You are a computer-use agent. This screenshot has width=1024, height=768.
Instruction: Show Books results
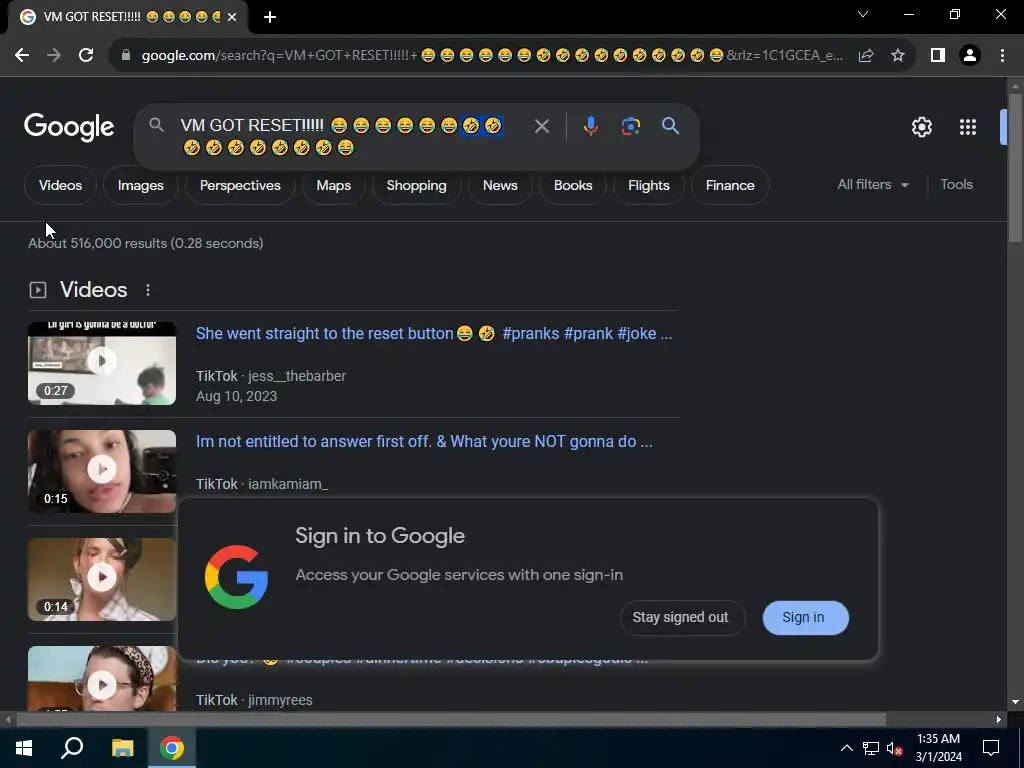[573, 185]
